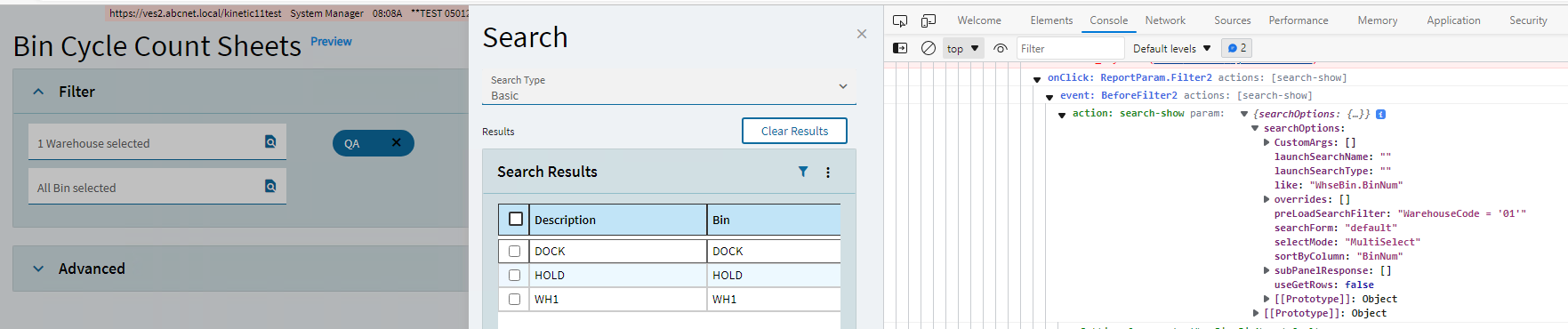
Task: Remove the QA chip with X
Action: pos(397,142)
